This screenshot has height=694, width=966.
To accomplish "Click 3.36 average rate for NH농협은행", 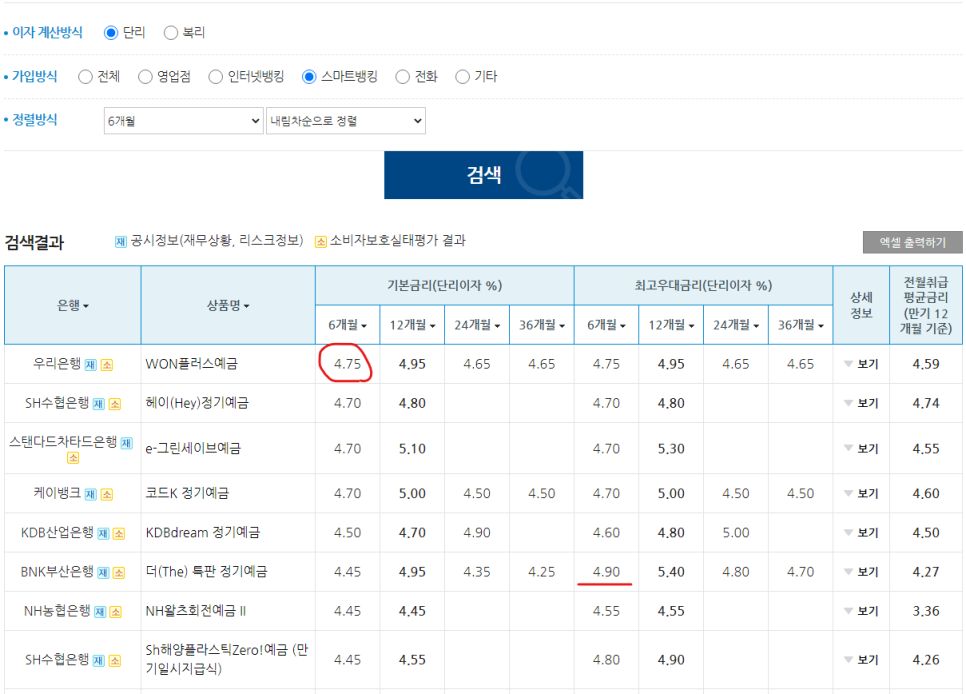I will (x=925, y=611).
